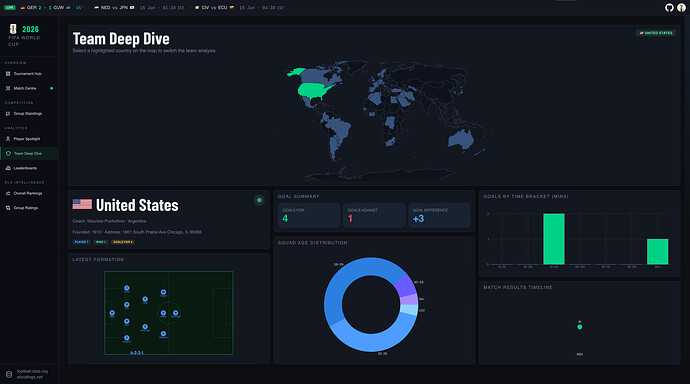Click the tall green goals bar in chart
Screen dimensions: 690x384
click(x=554, y=239)
